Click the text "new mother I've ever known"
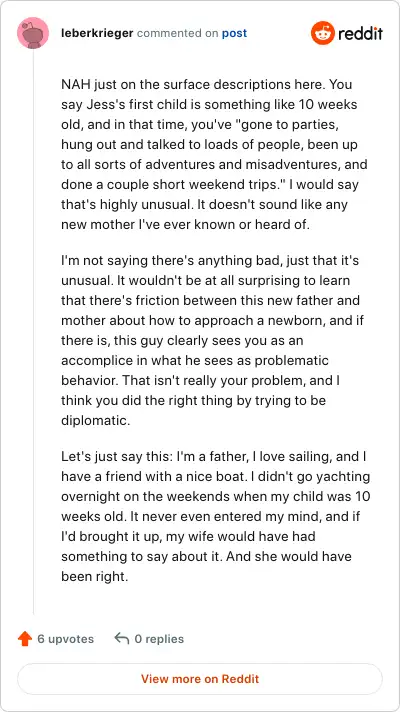The height and width of the screenshot is (712, 400). pyautogui.click(x=145, y=224)
